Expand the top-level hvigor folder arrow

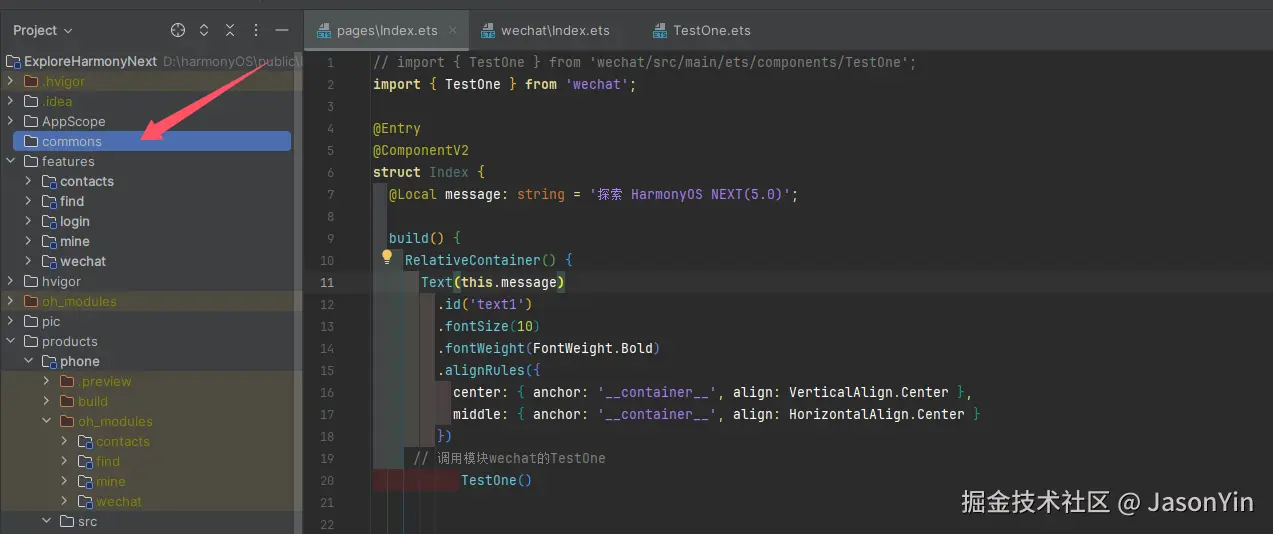(11, 281)
